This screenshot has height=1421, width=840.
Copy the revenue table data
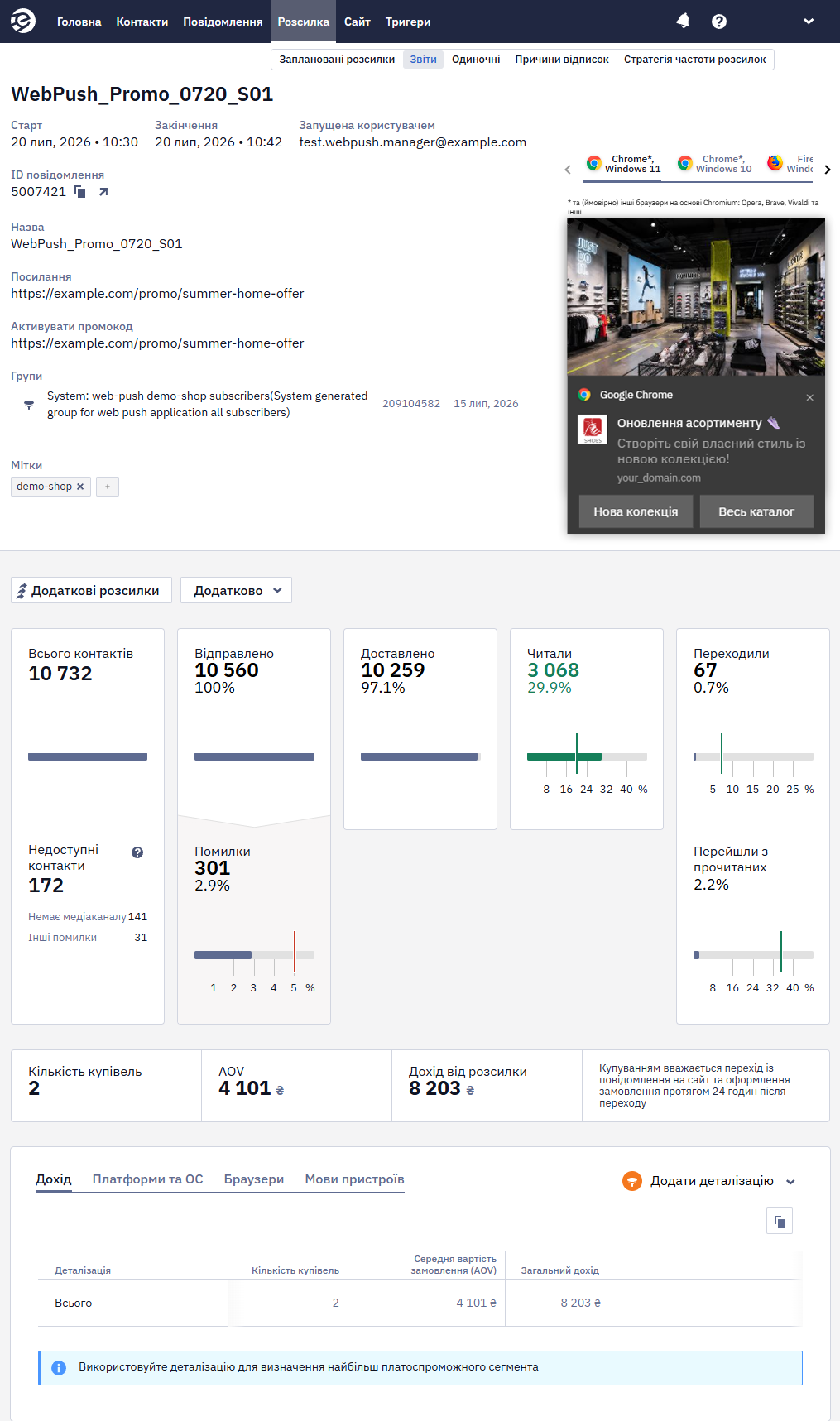pos(780,1221)
